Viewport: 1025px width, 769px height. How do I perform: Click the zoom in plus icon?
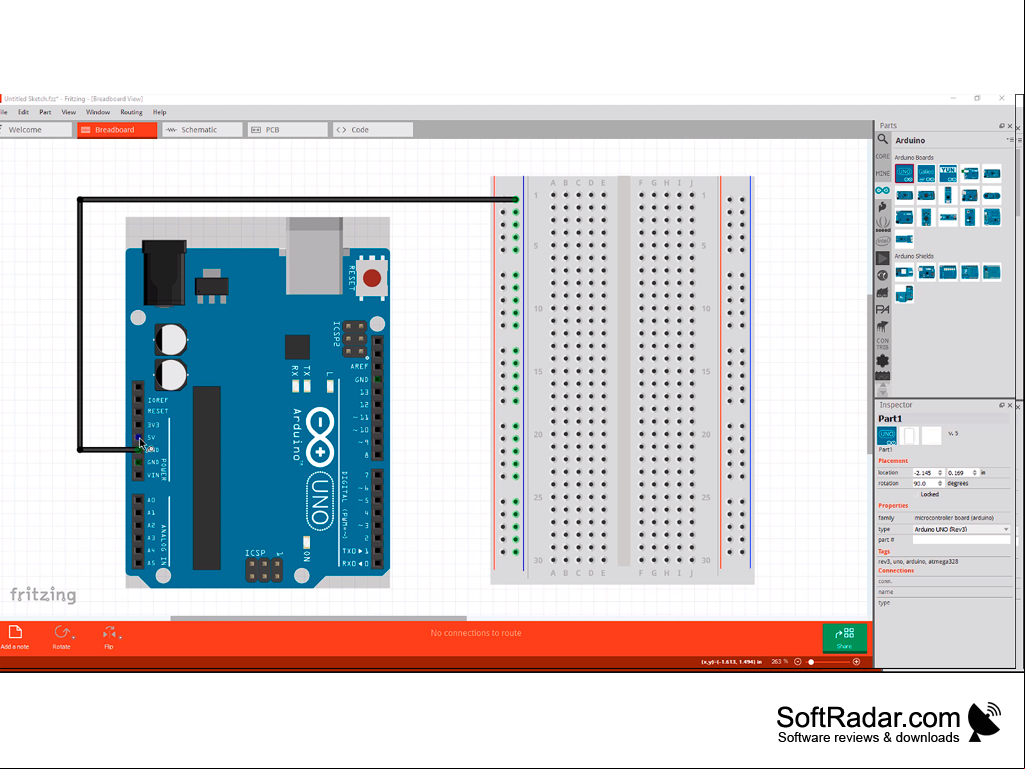tap(856, 662)
